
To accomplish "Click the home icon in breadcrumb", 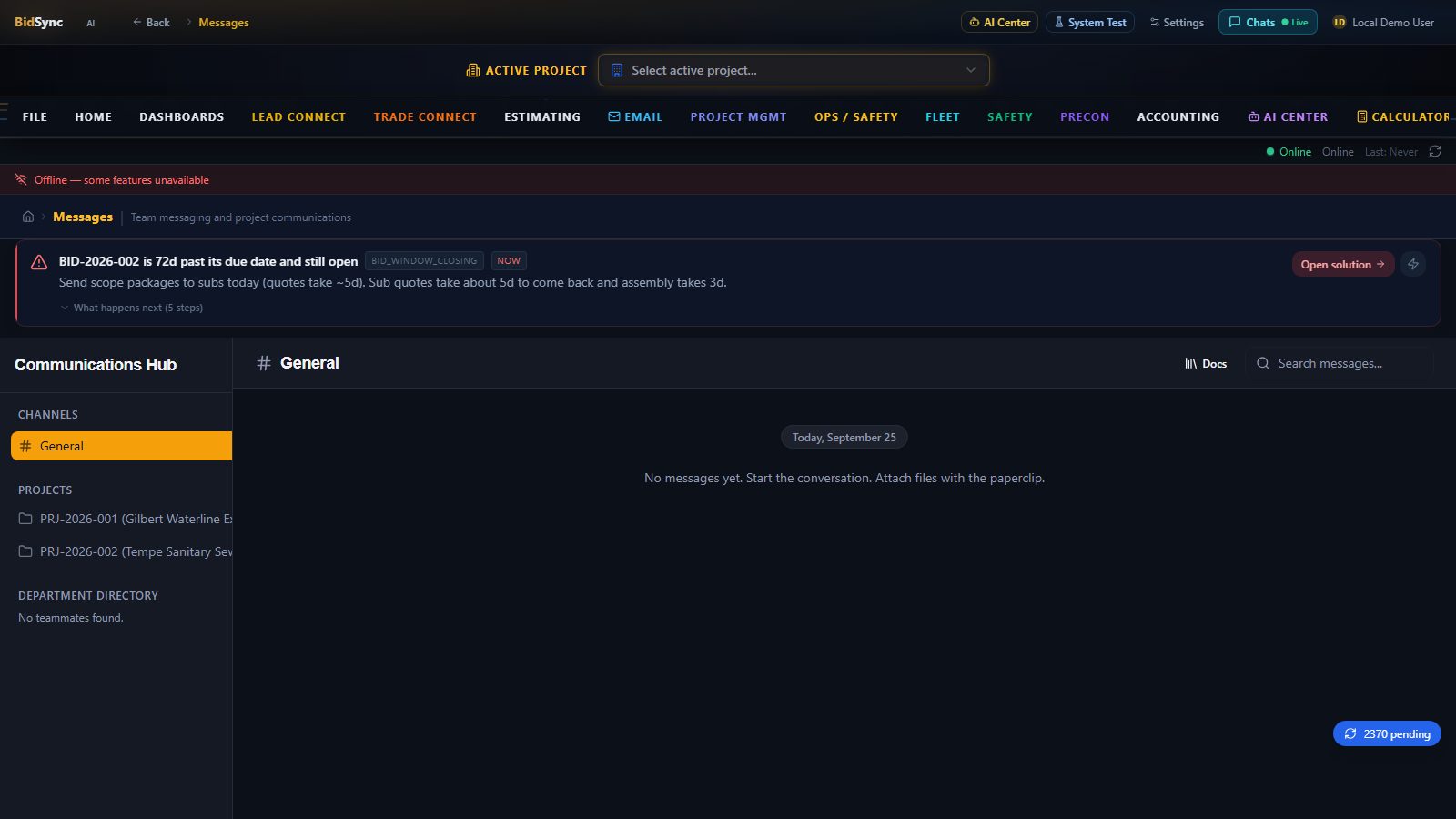I will (x=28, y=217).
